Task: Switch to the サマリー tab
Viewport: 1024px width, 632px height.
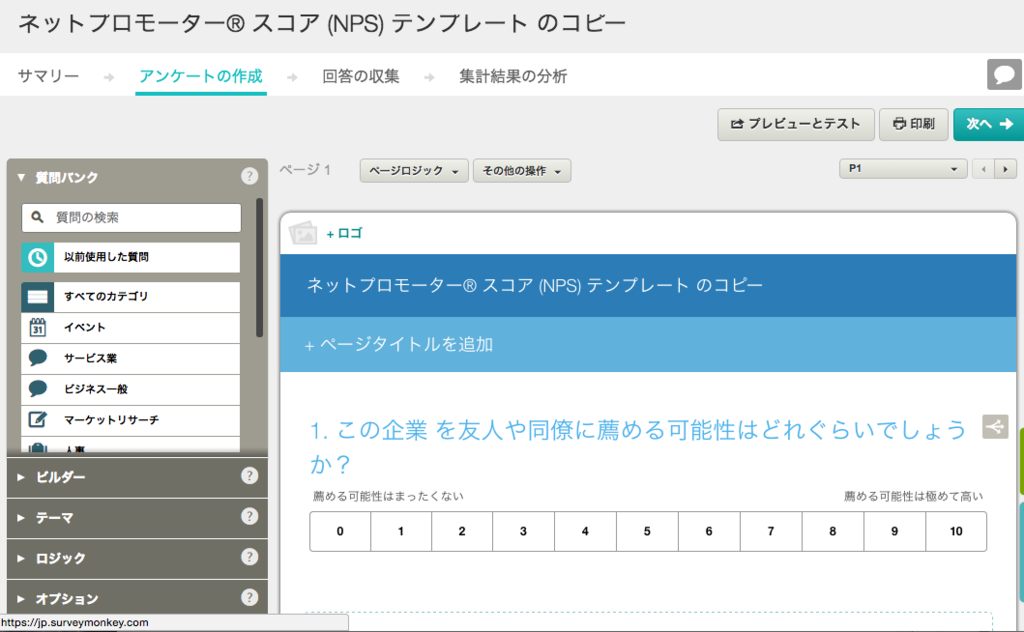Action: coord(48,76)
